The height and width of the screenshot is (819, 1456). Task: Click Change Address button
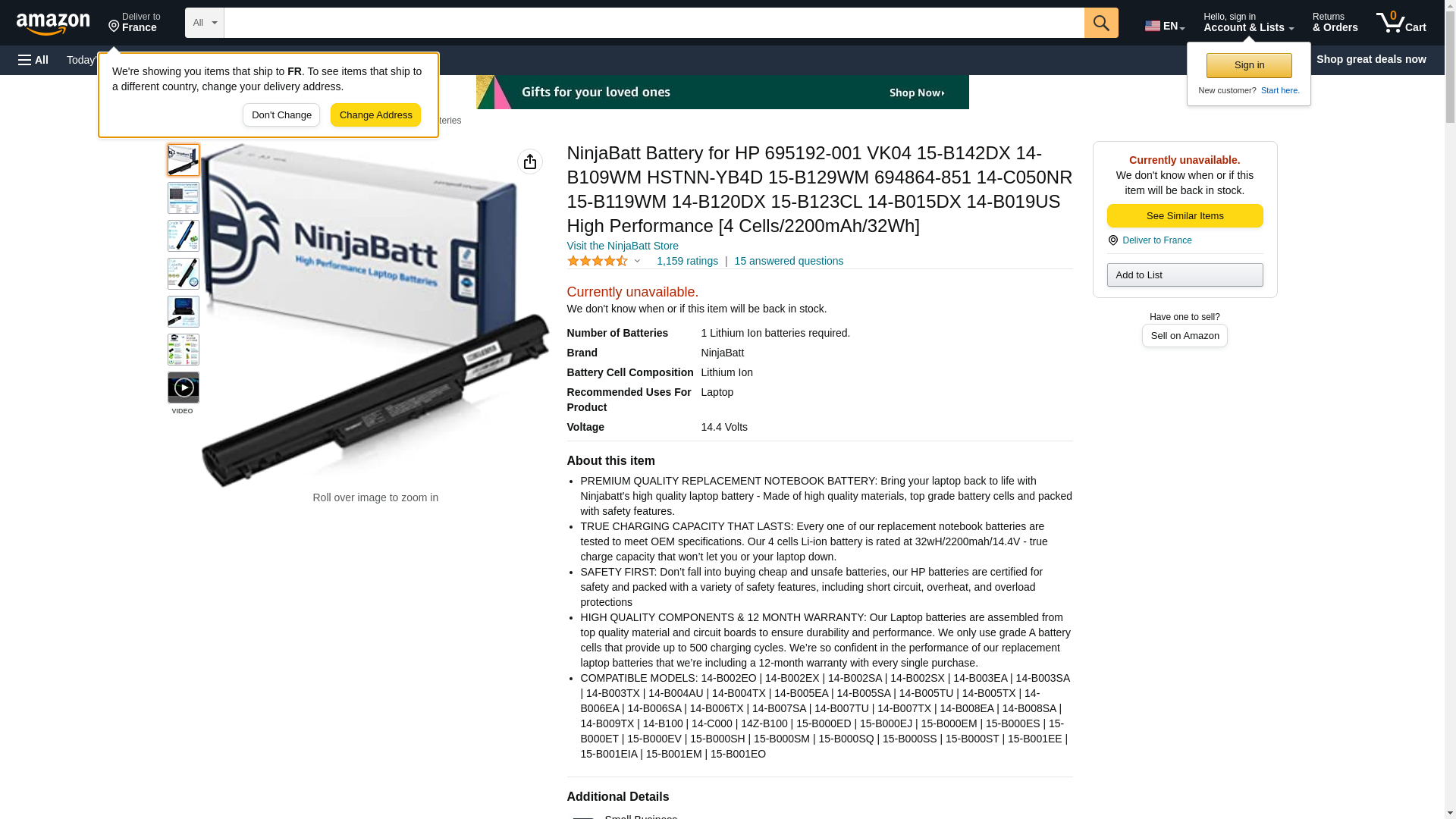[375, 115]
